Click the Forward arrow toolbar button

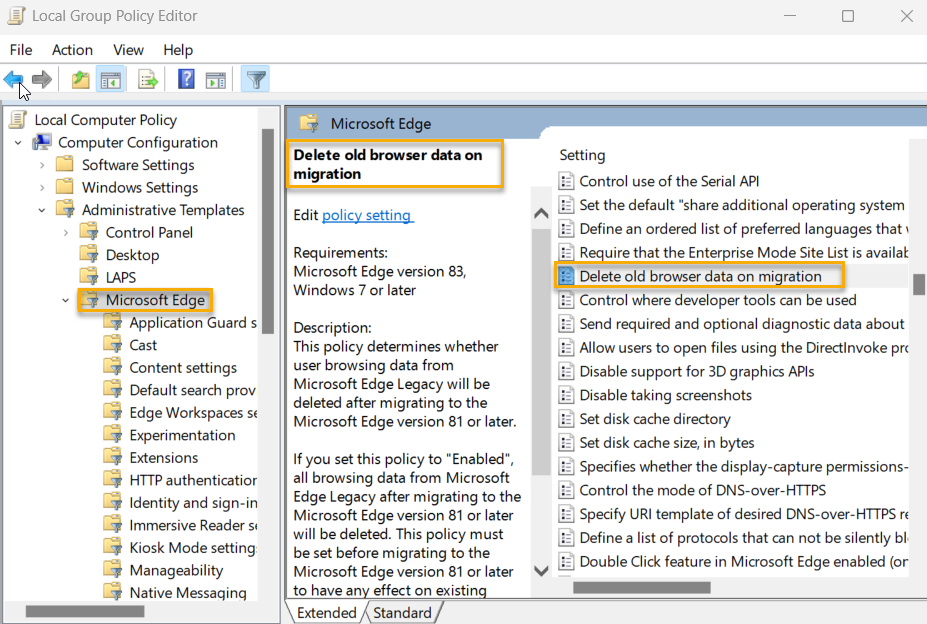(x=42, y=80)
